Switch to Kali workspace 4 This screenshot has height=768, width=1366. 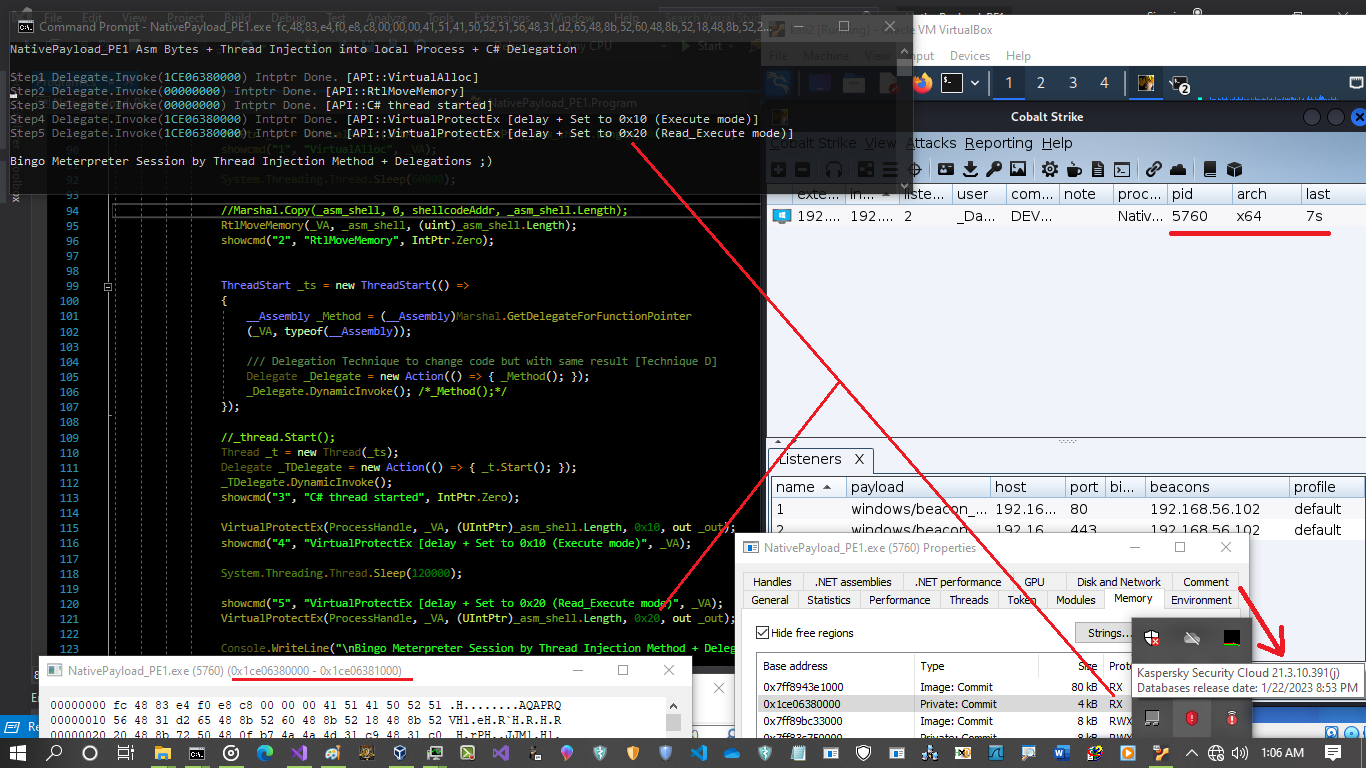tap(1104, 82)
